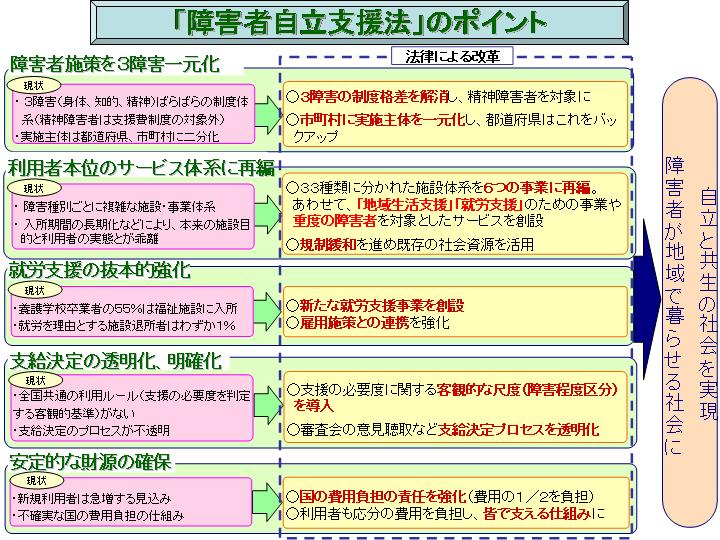720x540 pixels.
Task: Click heading 就労支援の抜本的強化
Action: pyautogui.click(x=99, y=270)
